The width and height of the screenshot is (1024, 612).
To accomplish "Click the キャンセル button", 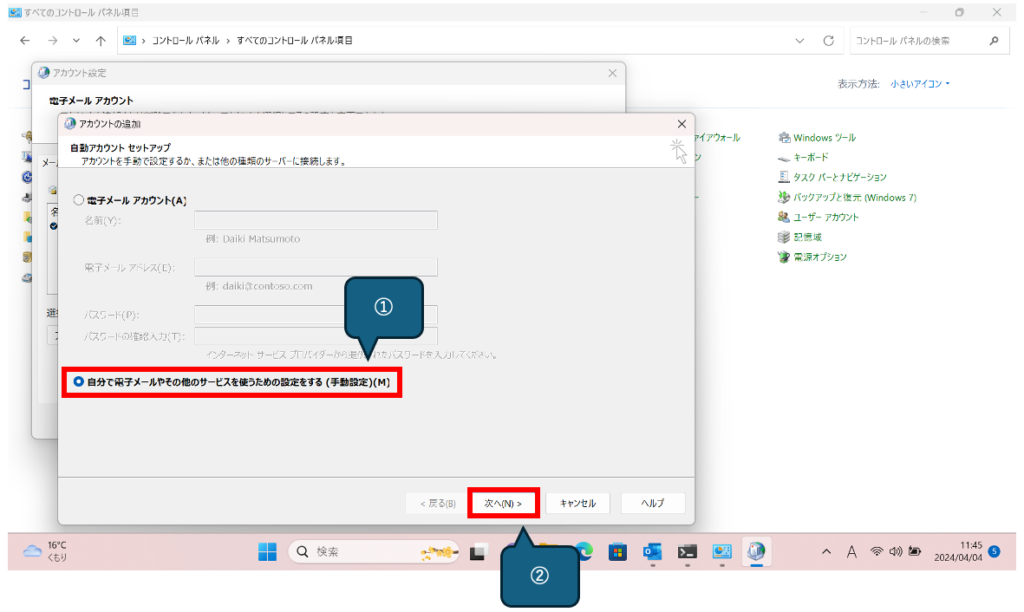I will tap(577, 503).
